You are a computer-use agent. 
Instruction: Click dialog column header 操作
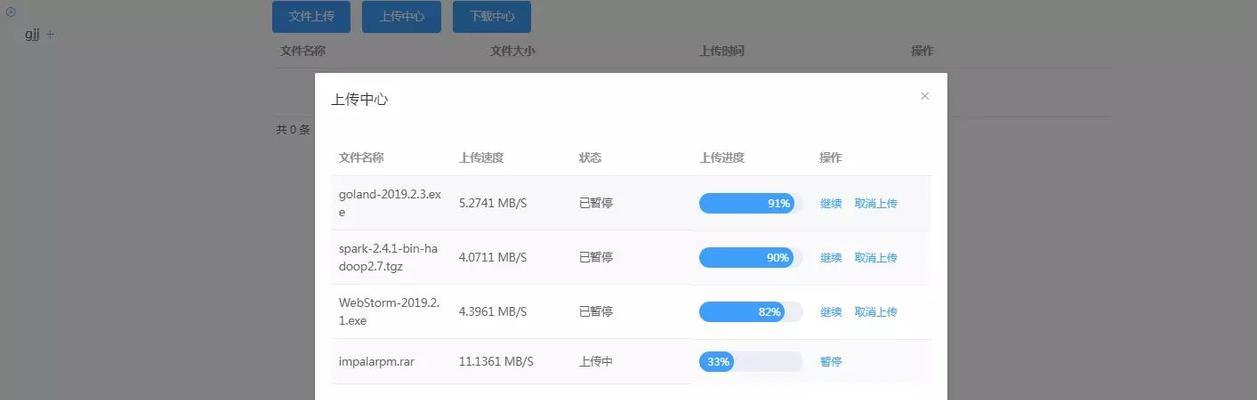(831, 158)
